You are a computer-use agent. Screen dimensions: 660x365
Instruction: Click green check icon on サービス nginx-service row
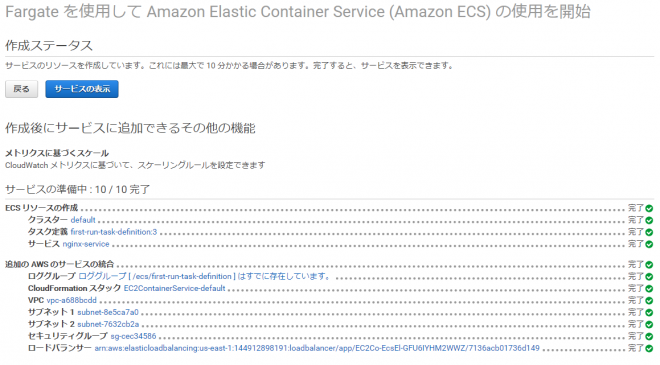click(649, 244)
